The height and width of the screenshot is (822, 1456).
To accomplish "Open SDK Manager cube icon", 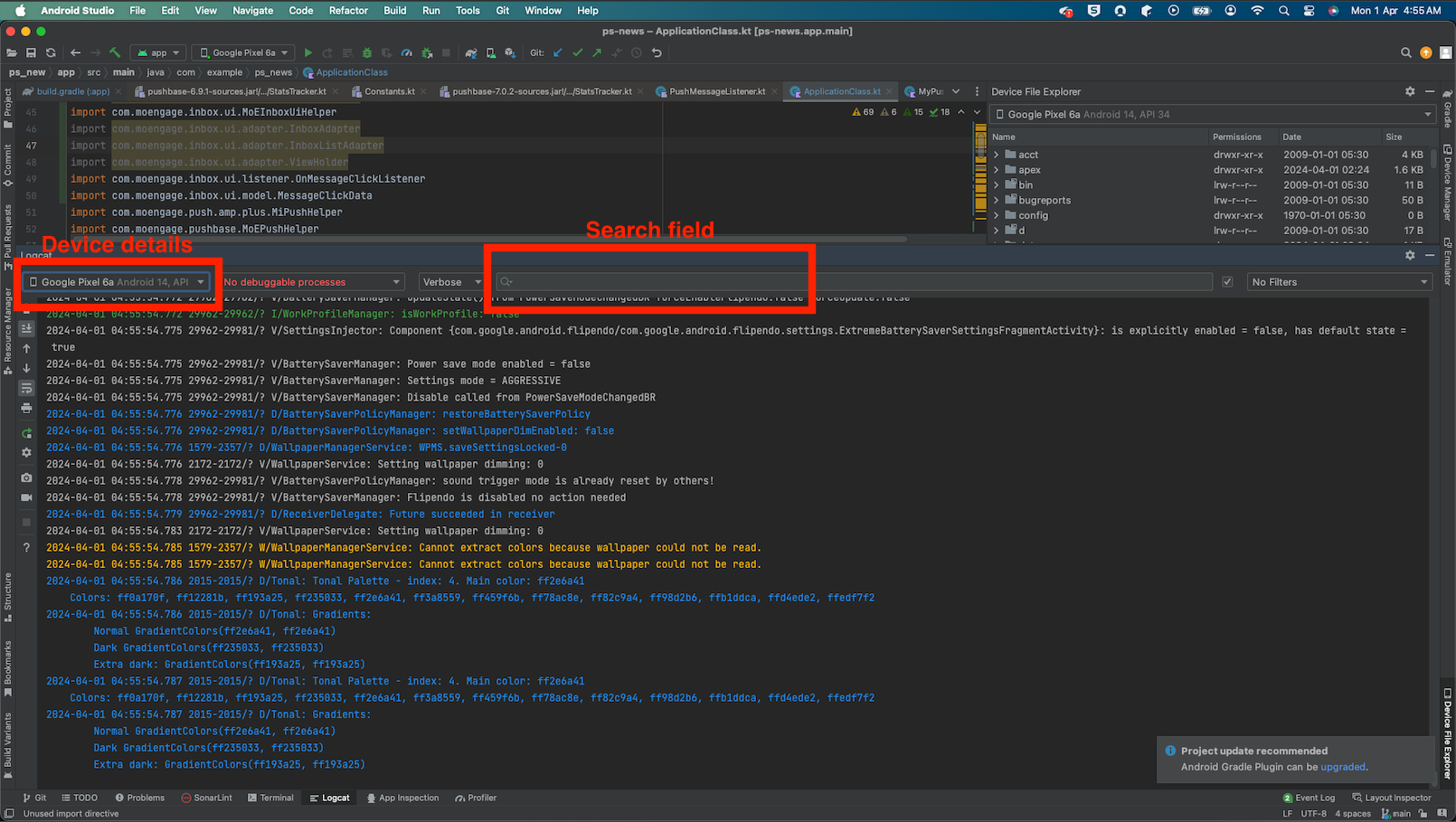I will [x=510, y=52].
